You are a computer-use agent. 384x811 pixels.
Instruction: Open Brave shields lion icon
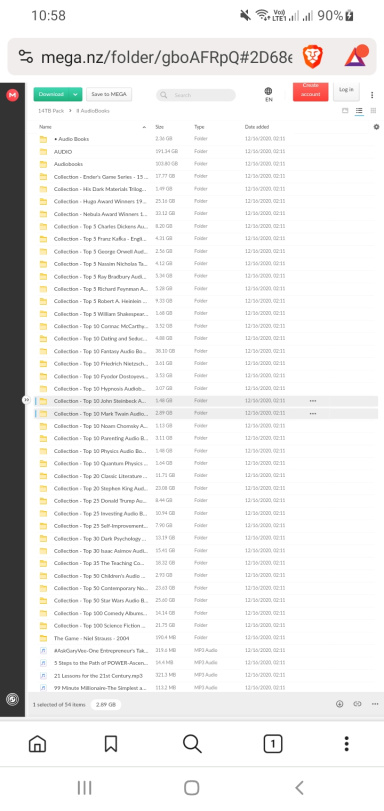coord(313,56)
